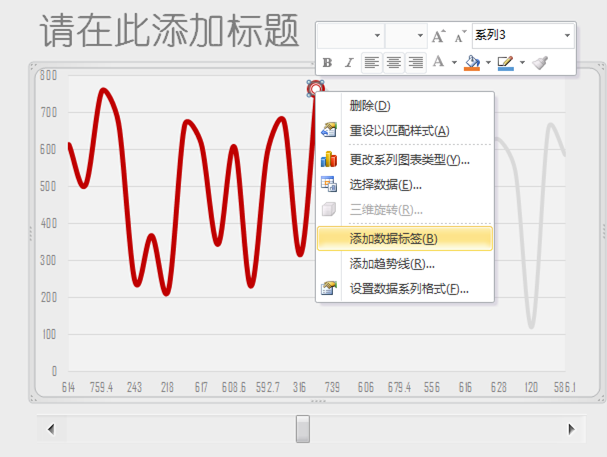Choose 添加数据标签(B)
The height and width of the screenshot is (457, 607).
405,239
